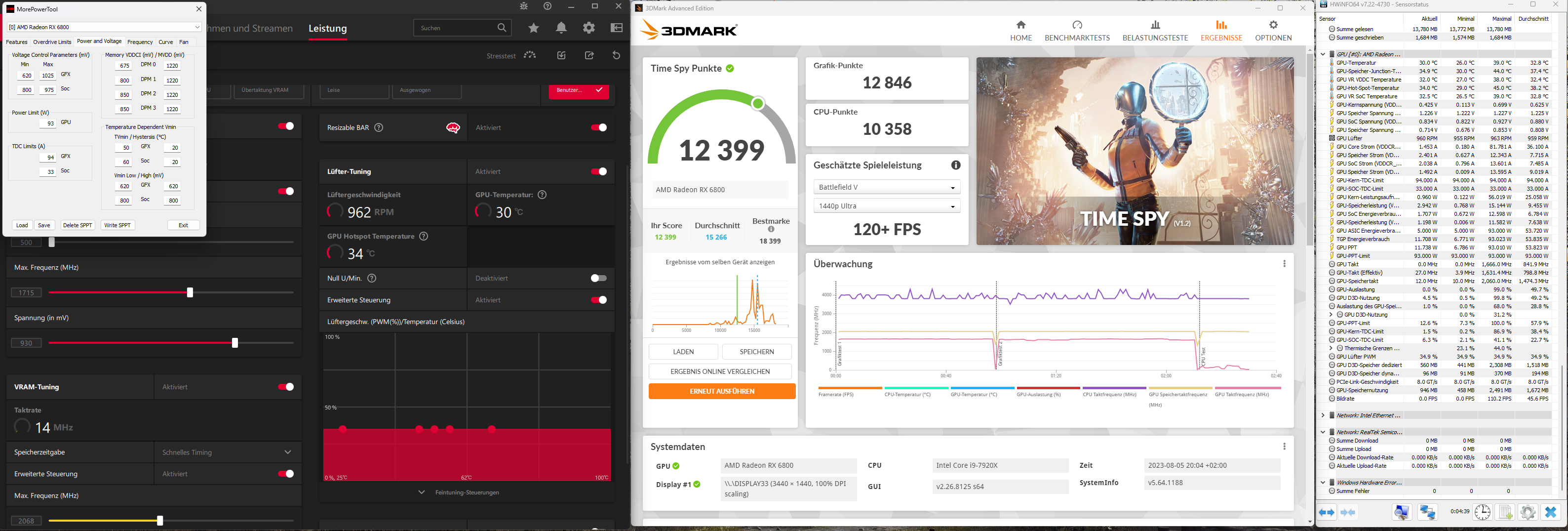The image size is (1568, 531).
Task: Collapse the GPU [#0]: AMD Radeon sensor group
Action: click(1323, 54)
